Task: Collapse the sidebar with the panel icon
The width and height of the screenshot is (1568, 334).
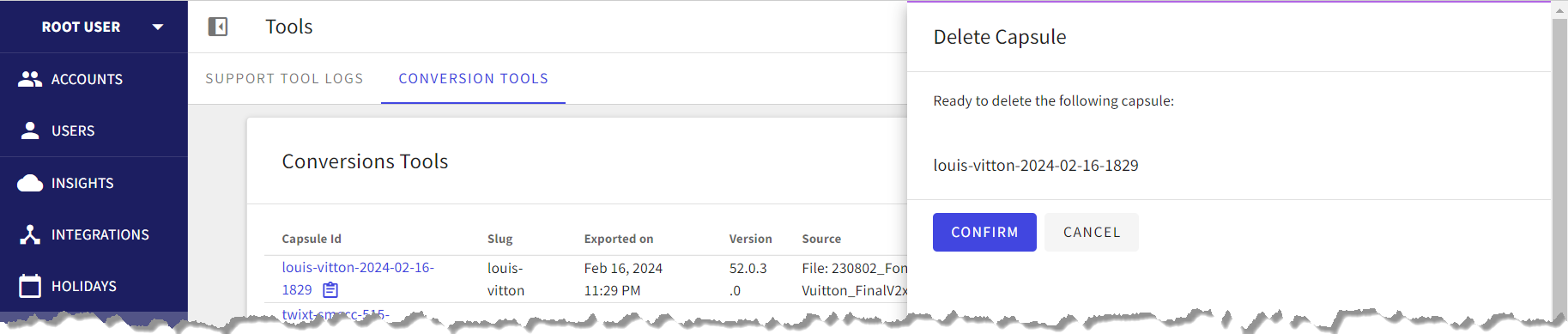Action: [218, 27]
